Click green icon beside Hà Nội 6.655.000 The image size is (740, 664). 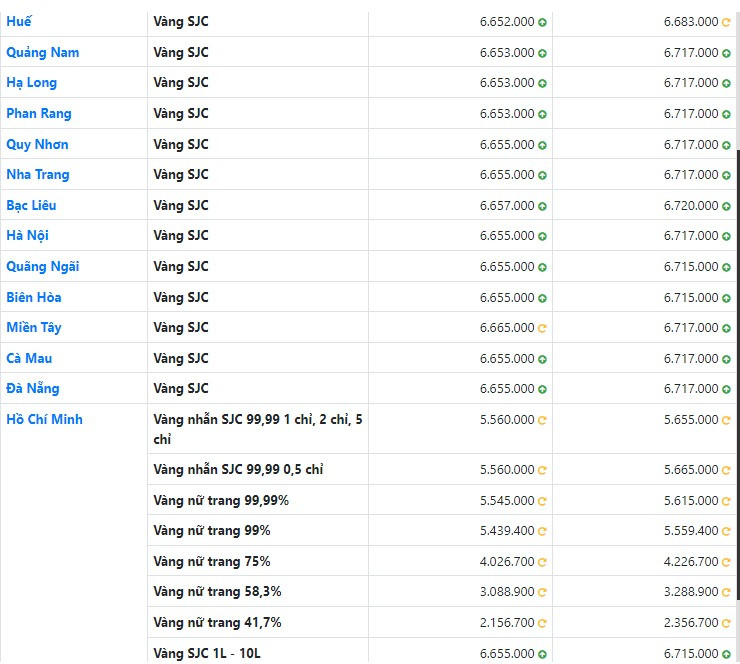pyautogui.click(x=542, y=236)
